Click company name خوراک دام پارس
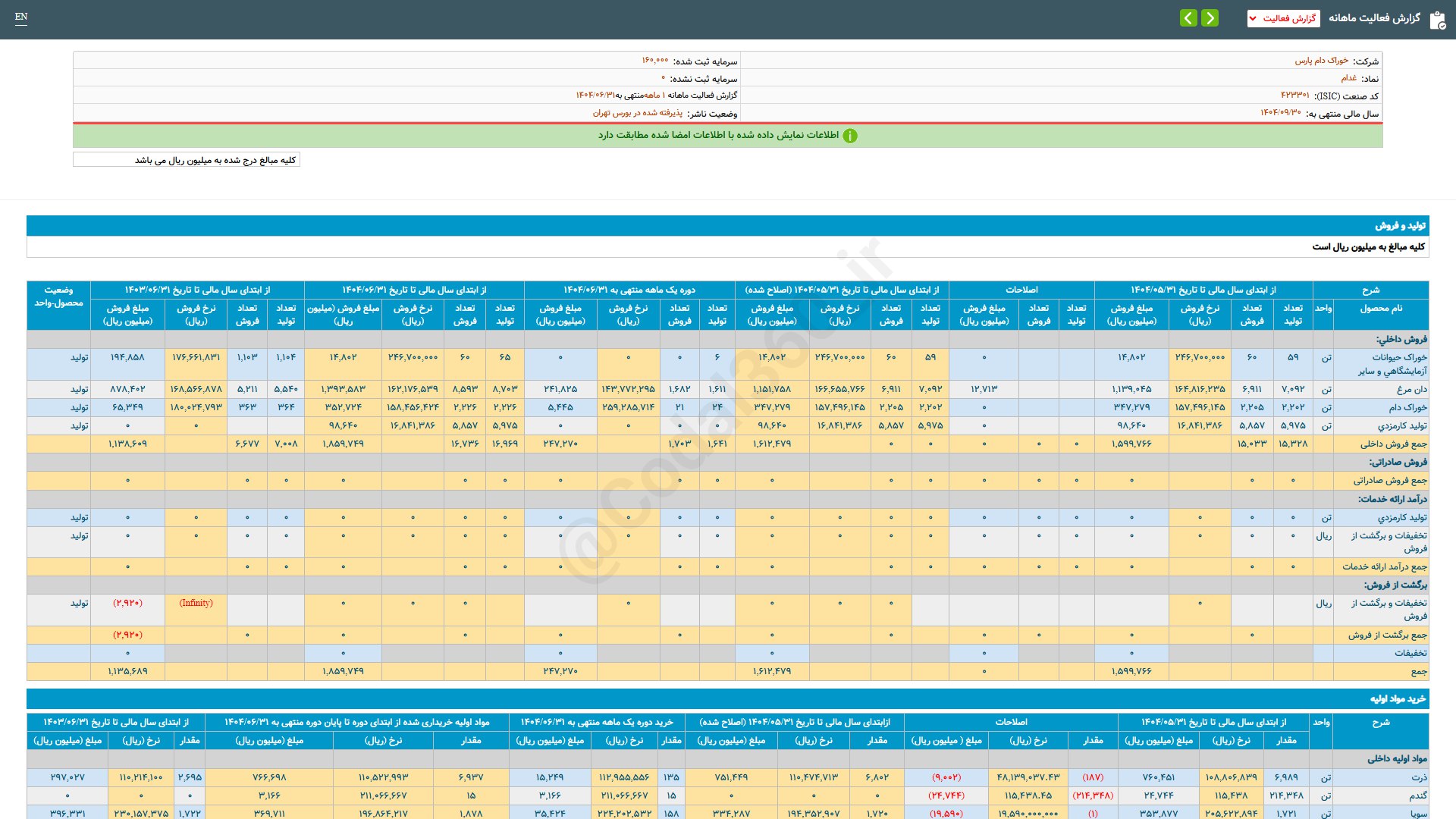Screen dimensions: 1456x819 coord(1321,61)
